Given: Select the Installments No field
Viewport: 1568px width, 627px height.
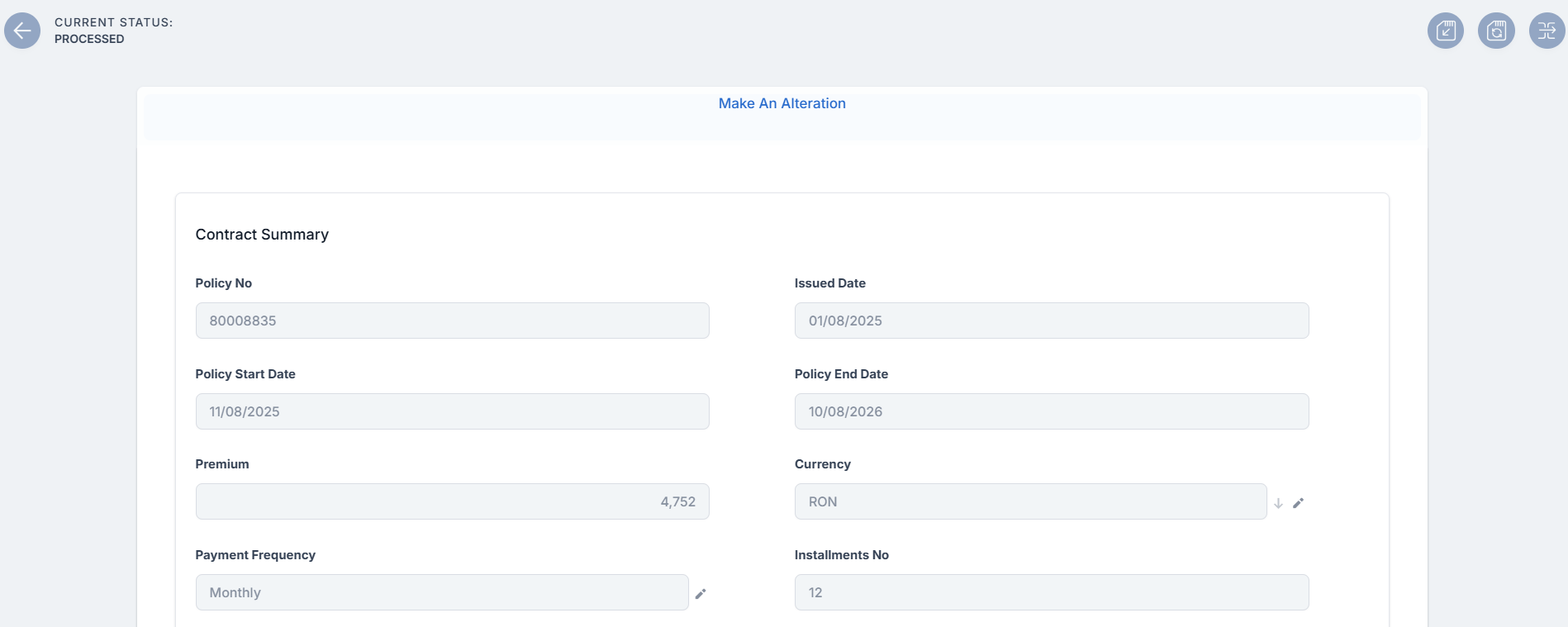Looking at the screenshot, I should pyautogui.click(x=1051, y=592).
